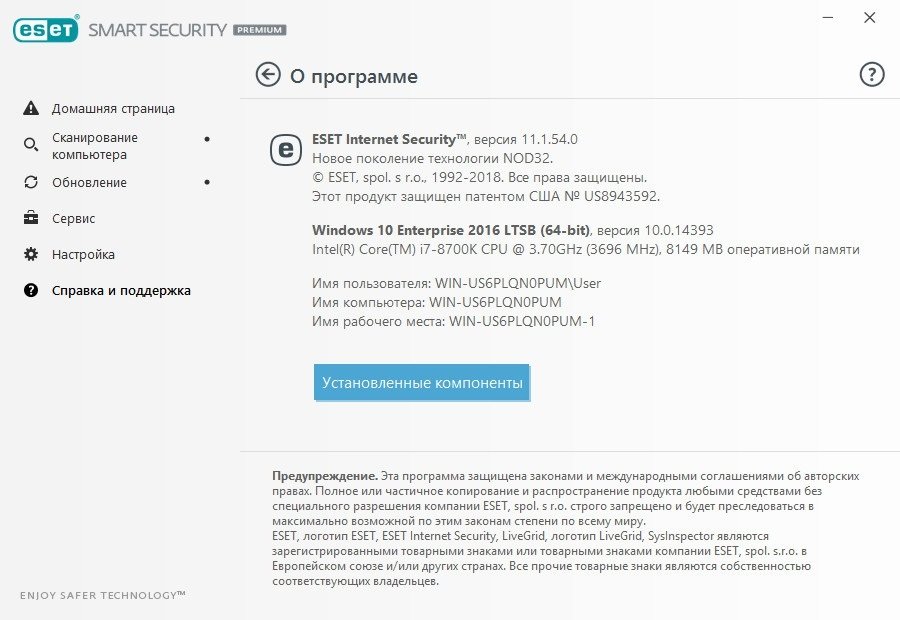This screenshot has height=620, width=900.
Task: Open the Домашняя страница section
Action: tap(113, 108)
